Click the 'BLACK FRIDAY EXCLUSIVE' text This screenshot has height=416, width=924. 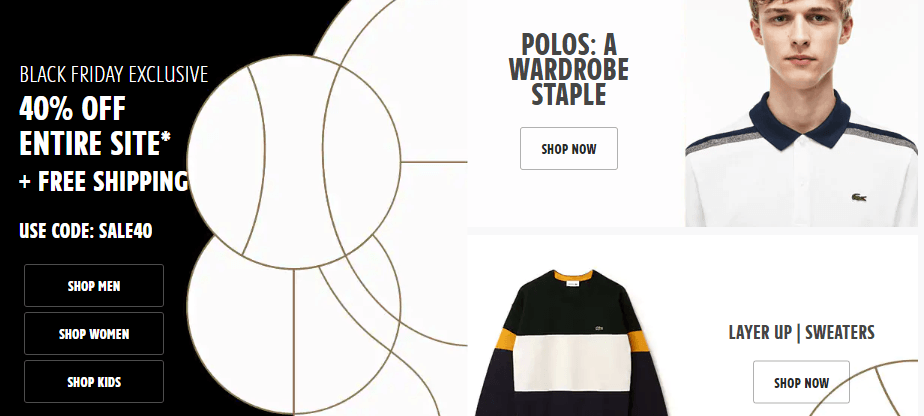coord(114,75)
